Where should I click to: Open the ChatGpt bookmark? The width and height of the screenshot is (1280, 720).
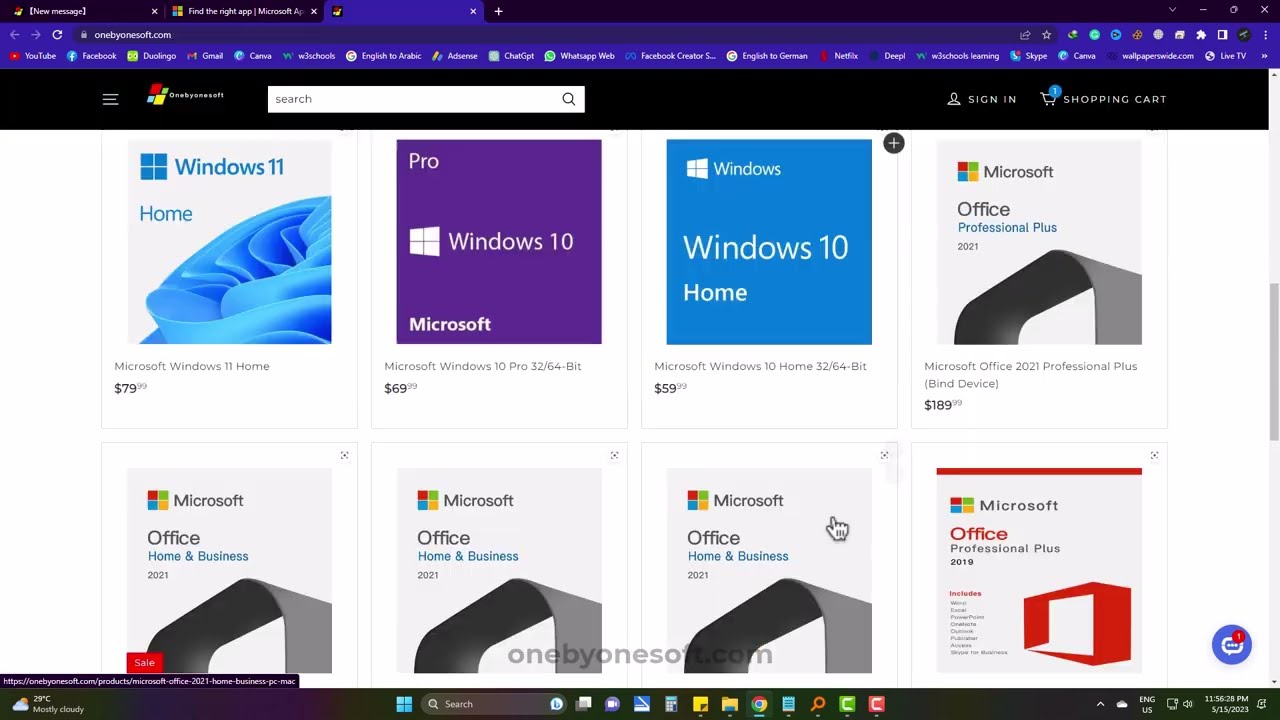511,56
